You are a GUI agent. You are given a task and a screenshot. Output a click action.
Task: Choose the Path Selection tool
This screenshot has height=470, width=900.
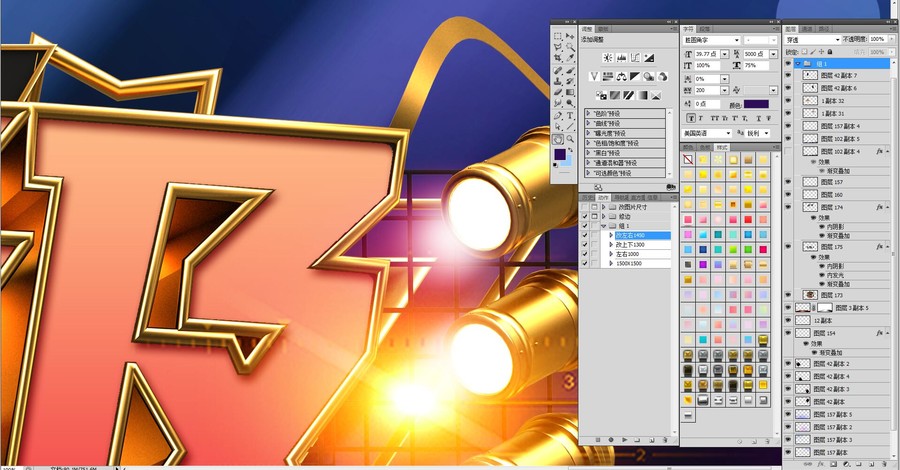pyautogui.click(x=558, y=126)
